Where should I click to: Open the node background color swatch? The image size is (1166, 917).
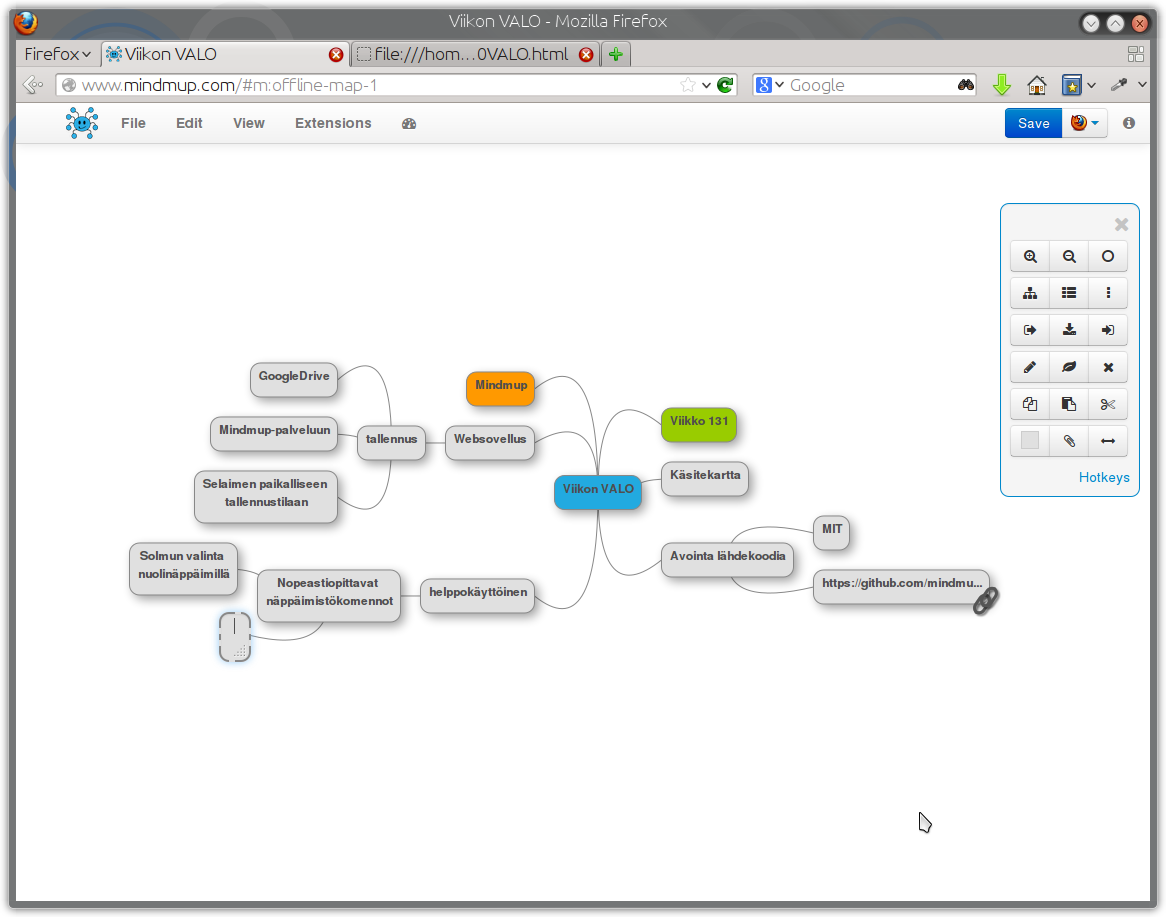coord(1030,441)
